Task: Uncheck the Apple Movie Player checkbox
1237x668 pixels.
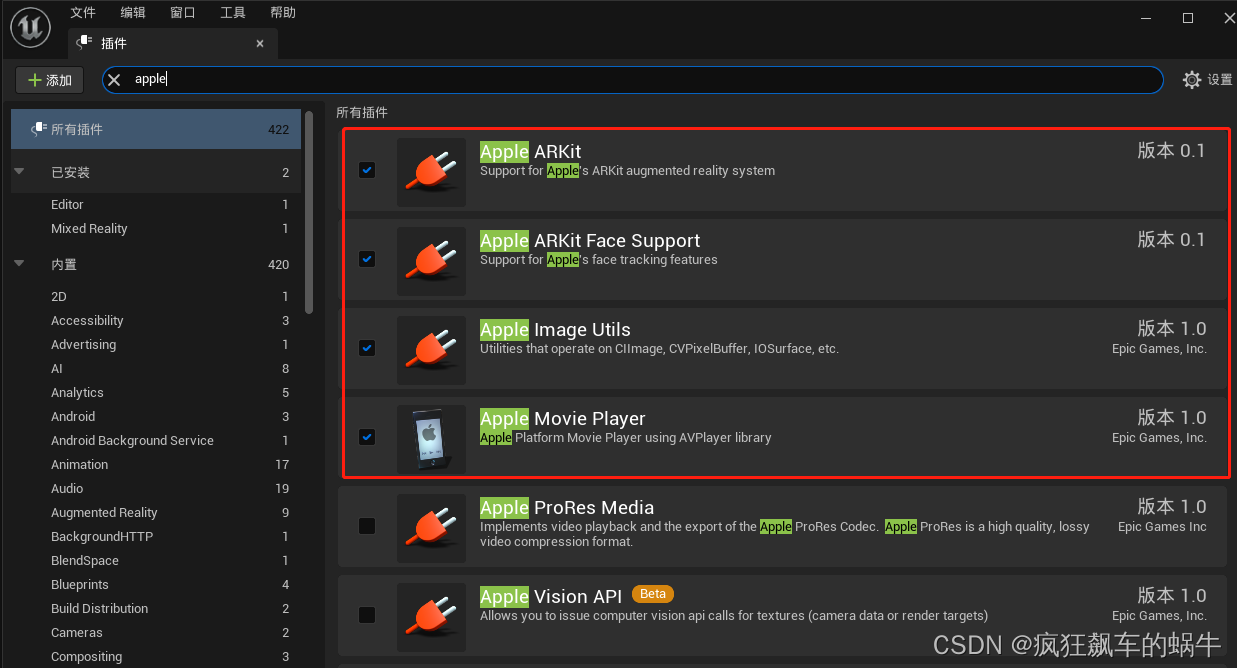Action: tap(367, 437)
